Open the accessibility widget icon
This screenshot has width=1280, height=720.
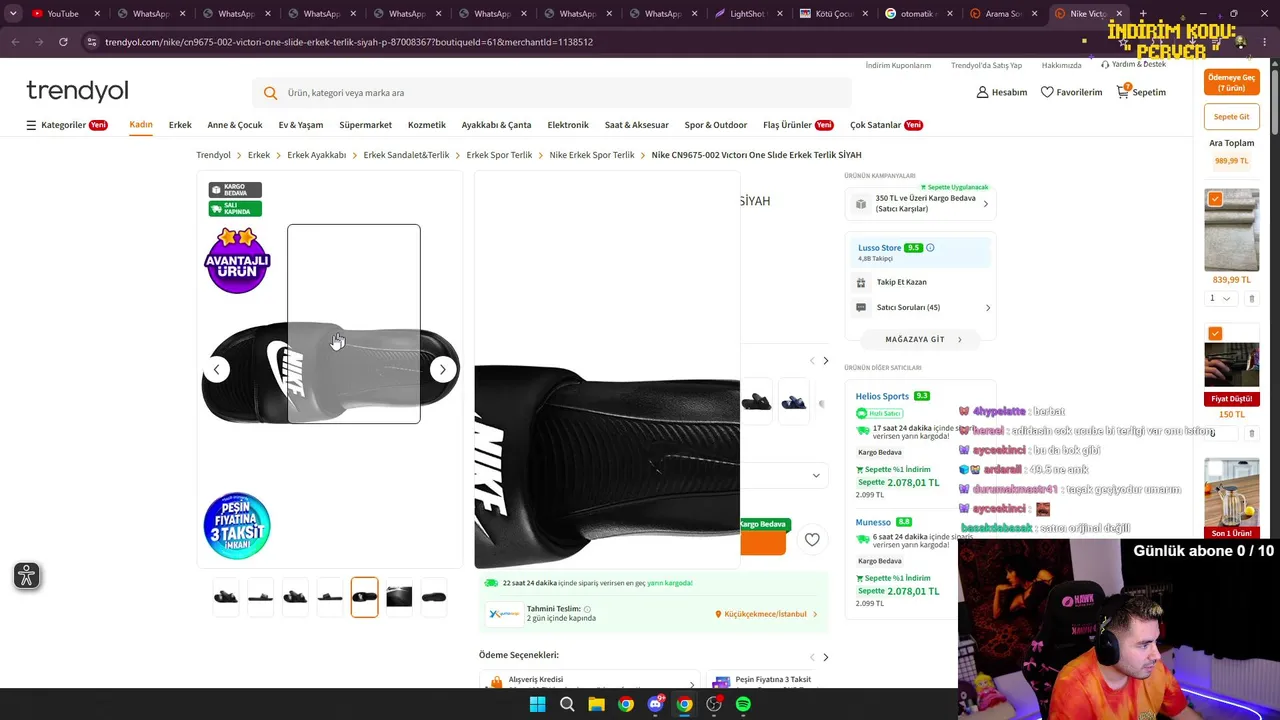[x=27, y=576]
